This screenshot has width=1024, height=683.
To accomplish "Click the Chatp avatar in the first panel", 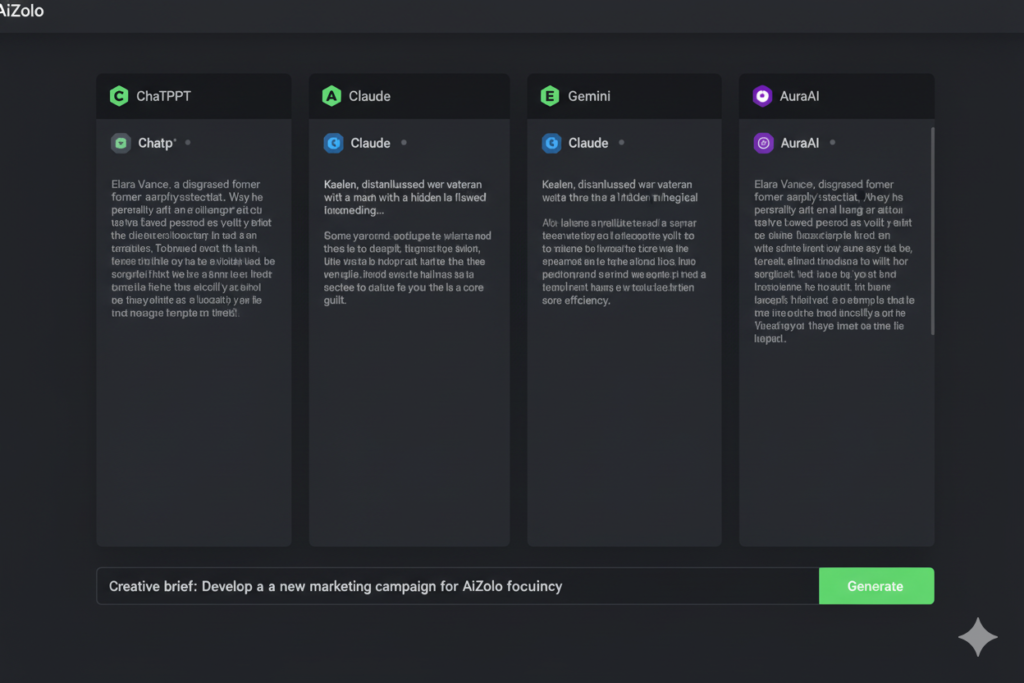I will tap(119, 143).
